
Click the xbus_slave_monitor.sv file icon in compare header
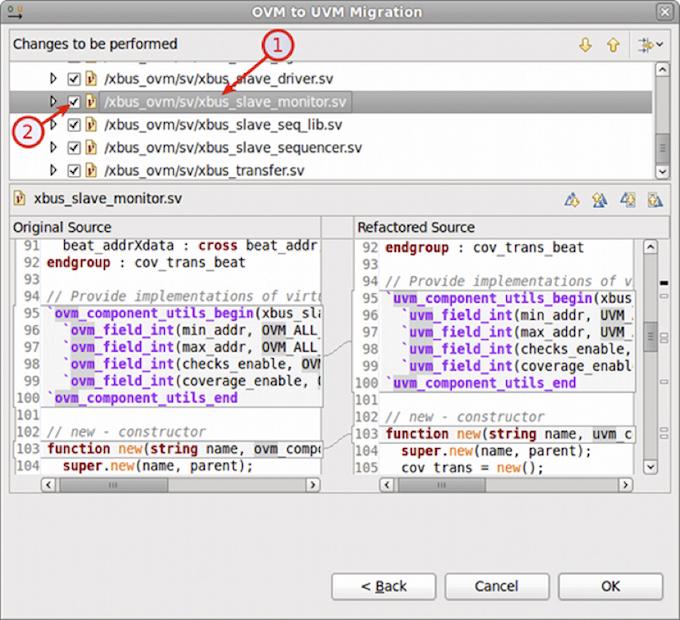point(19,198)
